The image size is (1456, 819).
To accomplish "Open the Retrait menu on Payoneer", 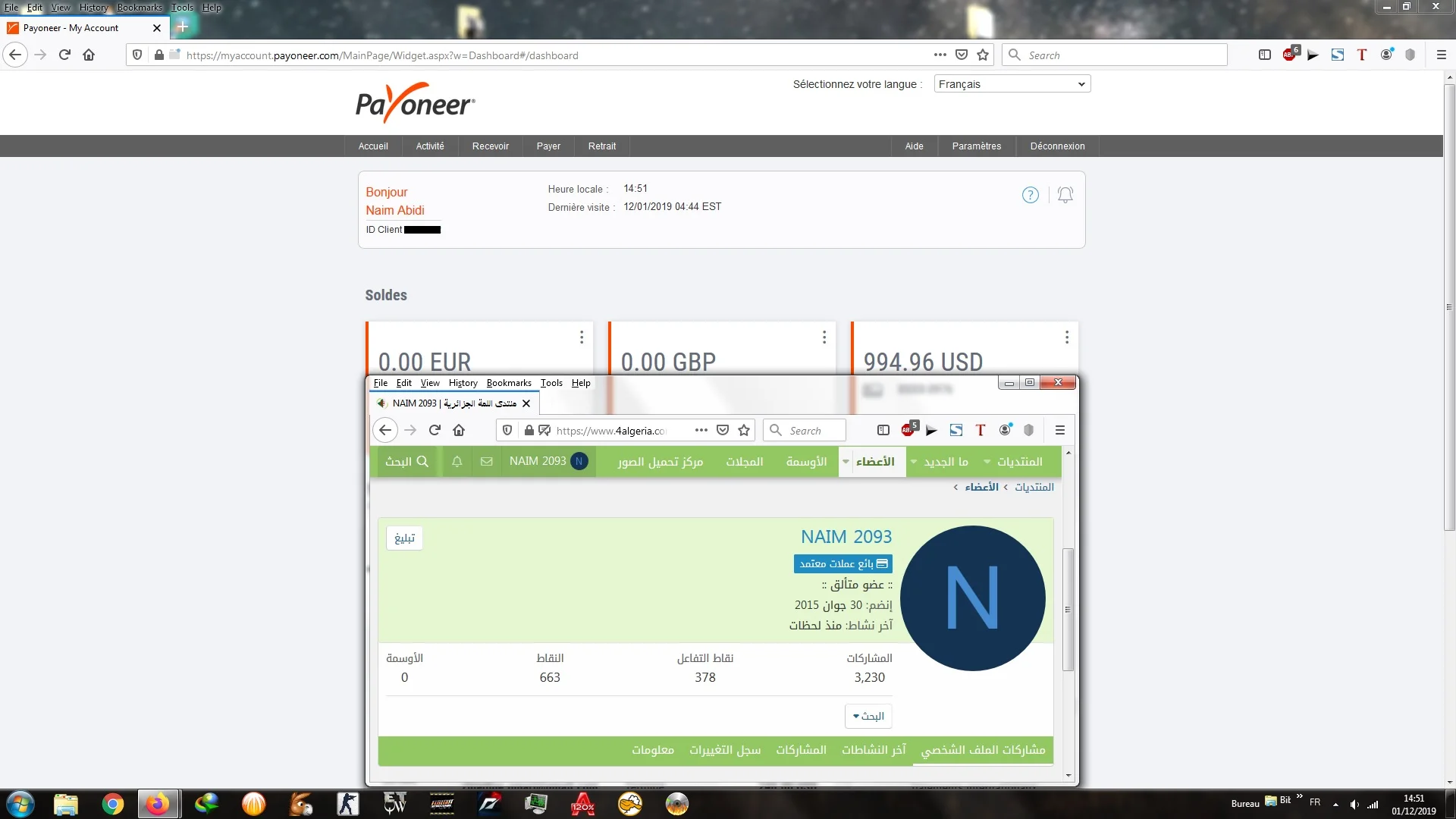I will (601, 146).
